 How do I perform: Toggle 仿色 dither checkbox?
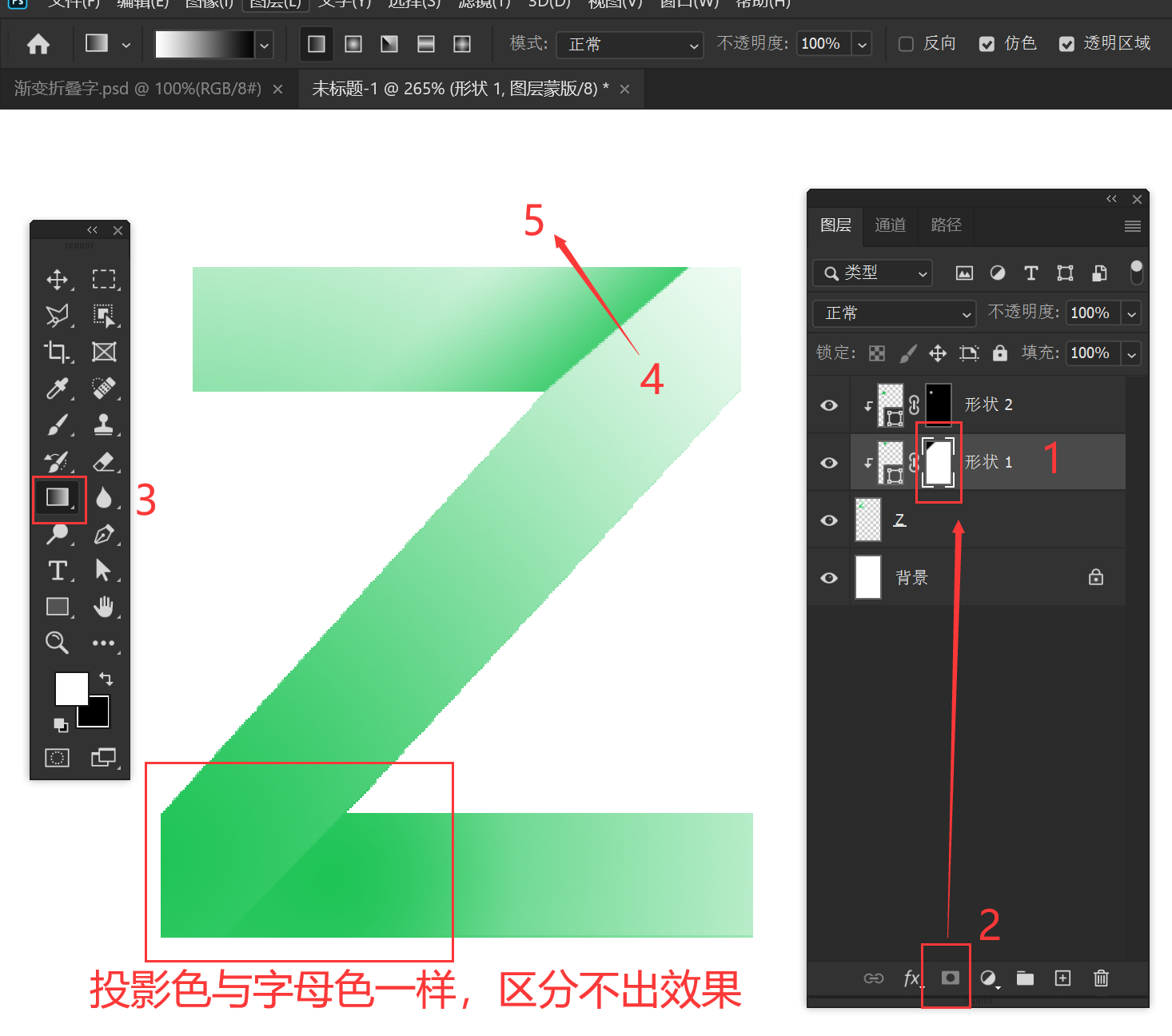pyautogui.click(x=987, y=44)
